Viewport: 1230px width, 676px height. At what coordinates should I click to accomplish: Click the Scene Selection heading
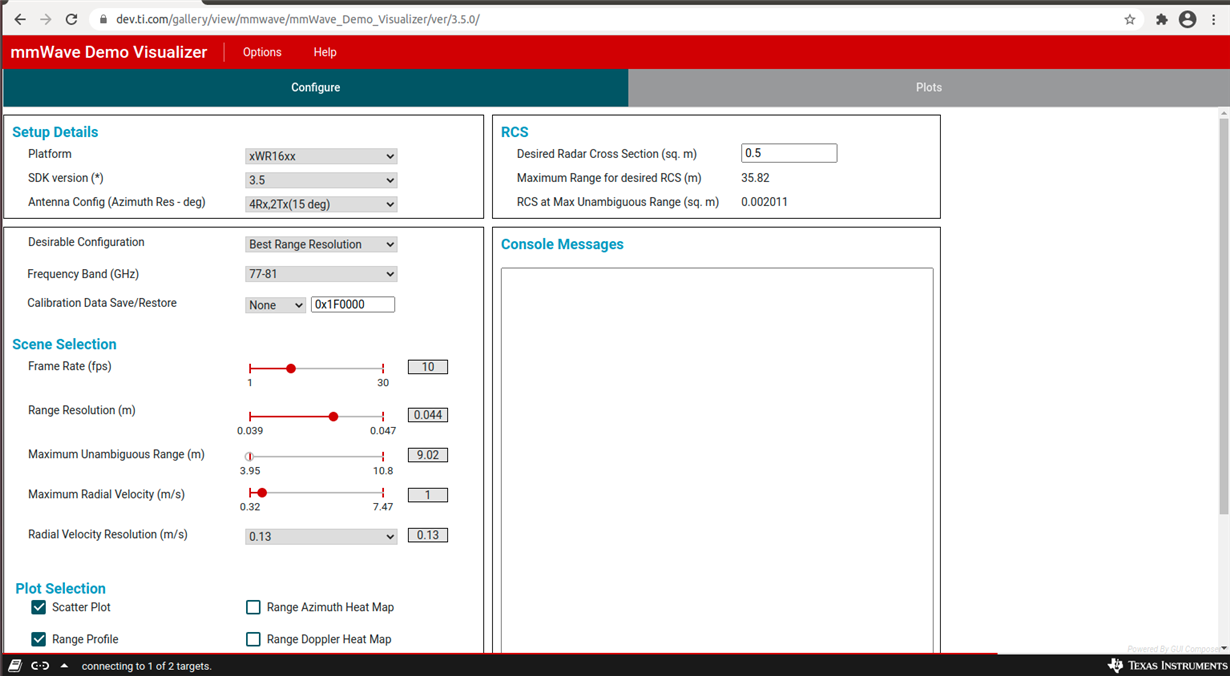click(x=64, y=344)
